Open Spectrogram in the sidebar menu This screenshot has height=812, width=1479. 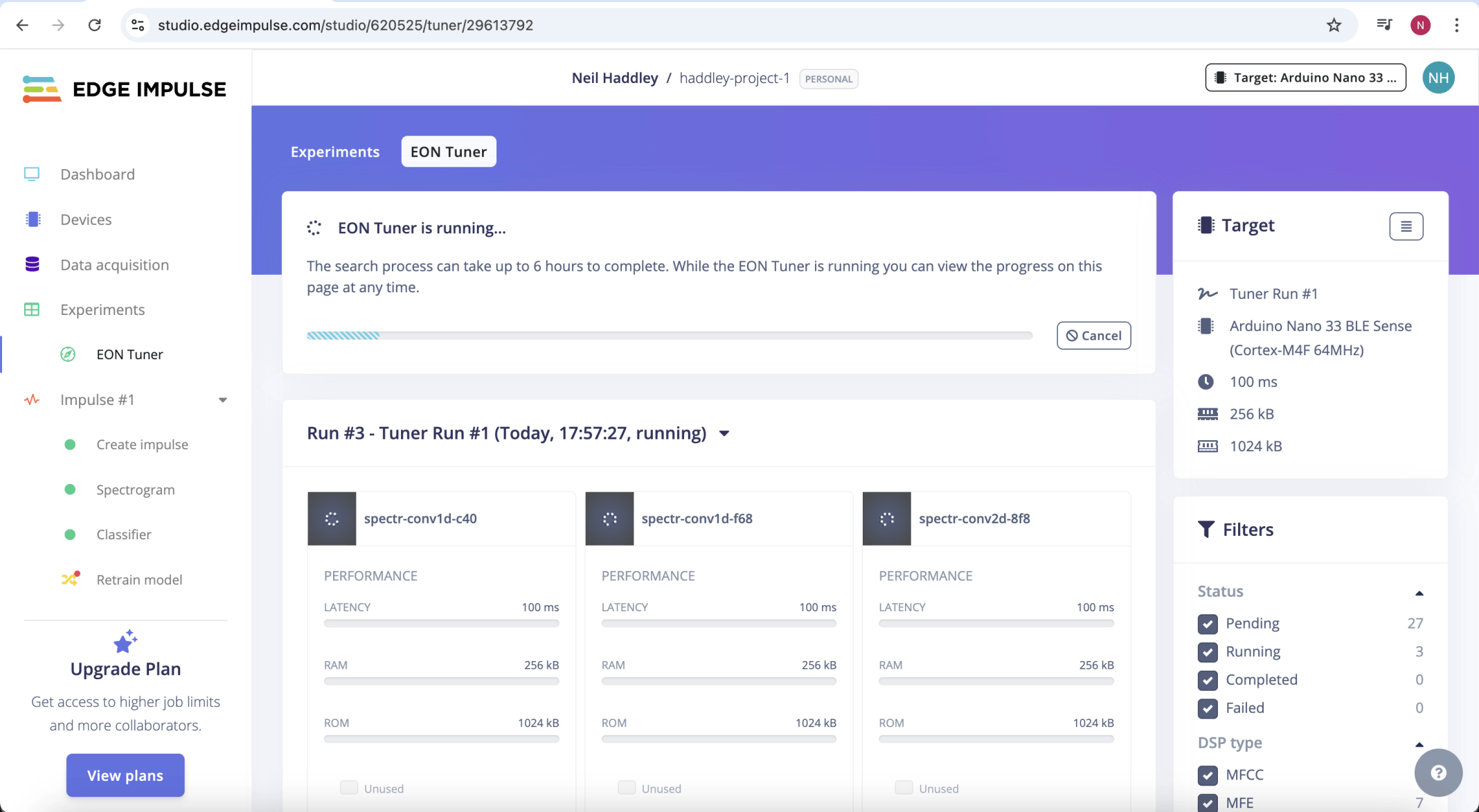click(x=136, y=489)
